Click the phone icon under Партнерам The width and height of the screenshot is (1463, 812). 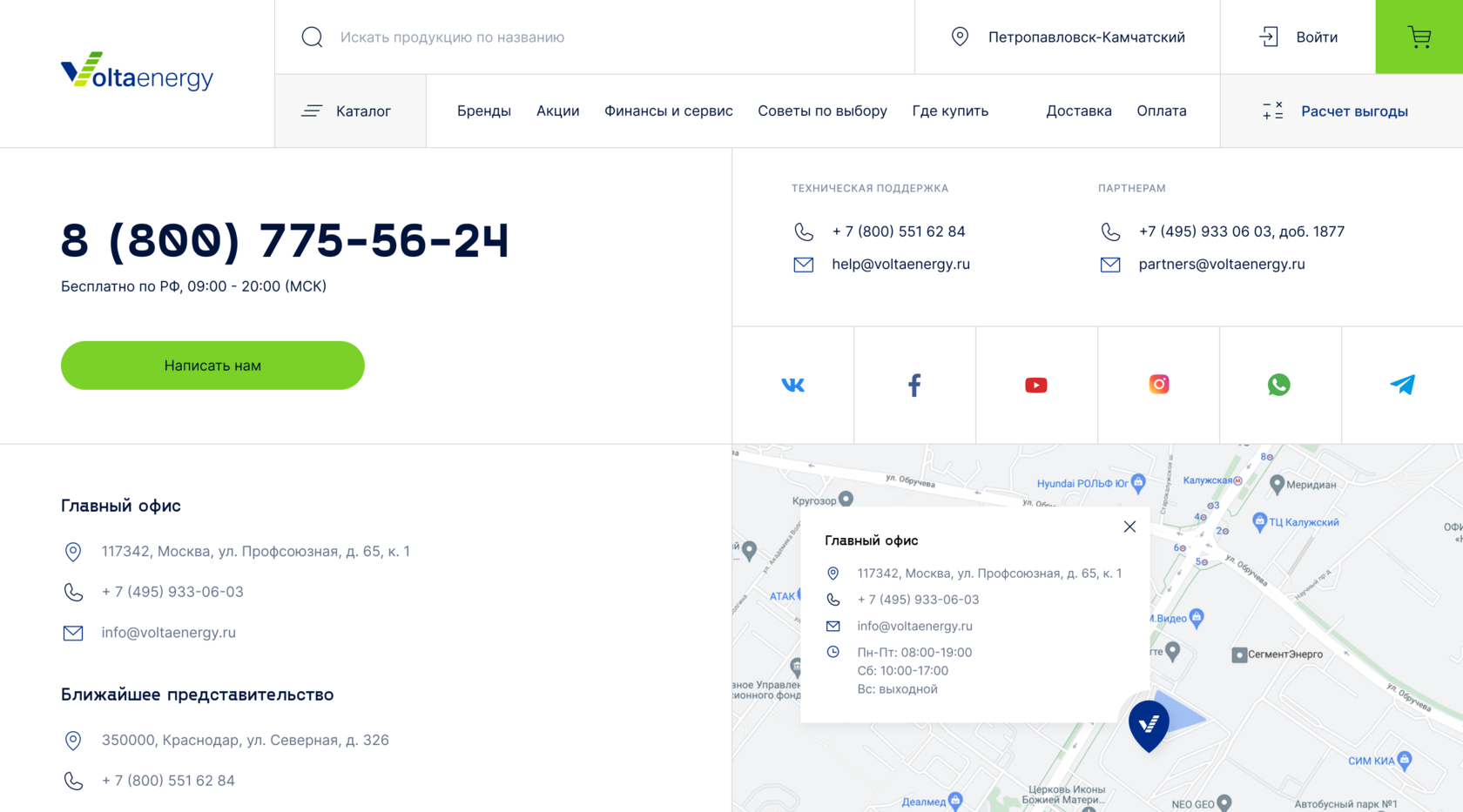pos(1110,232)
